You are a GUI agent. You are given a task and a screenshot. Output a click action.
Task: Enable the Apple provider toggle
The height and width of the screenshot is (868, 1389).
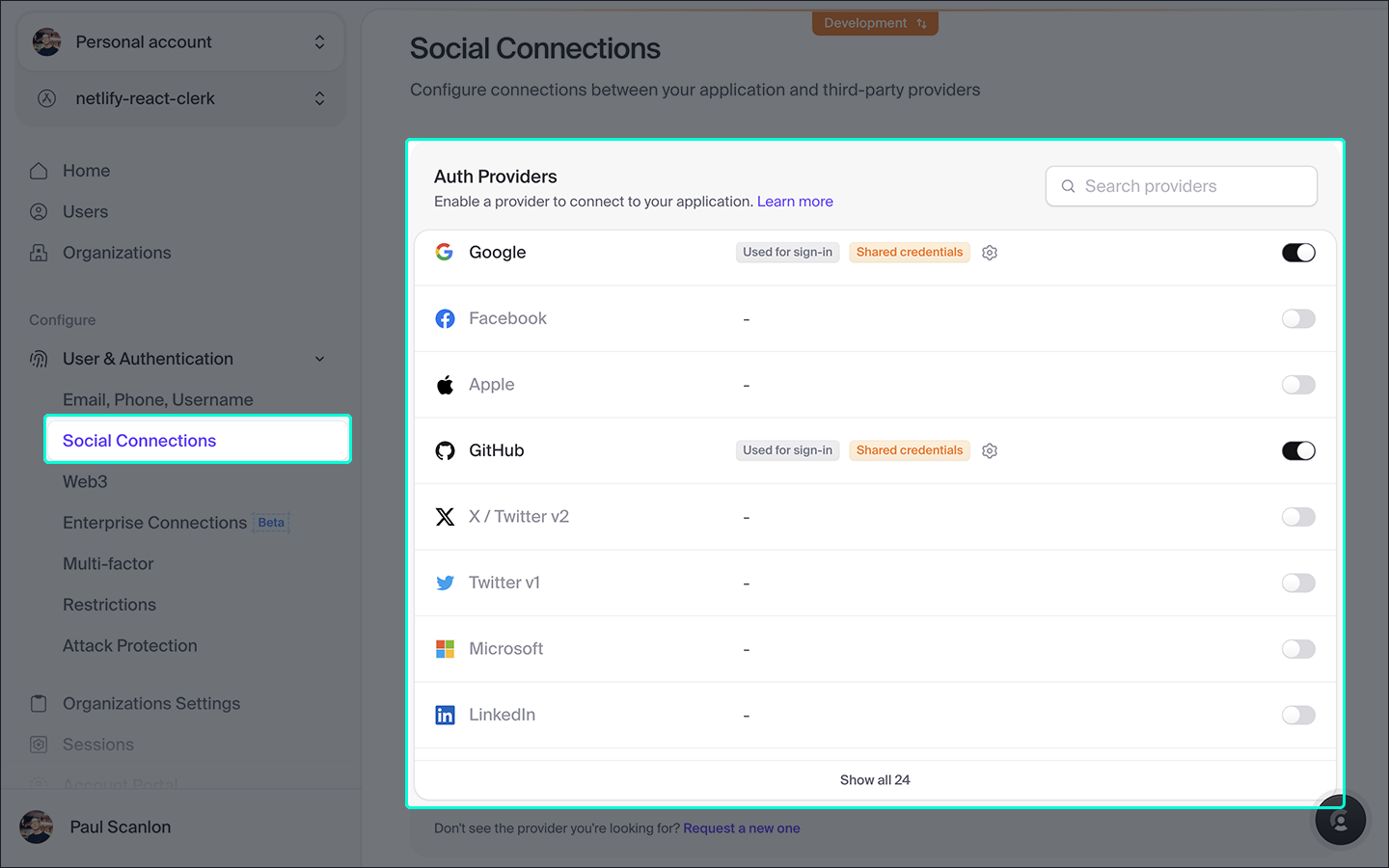(x=1298, y=385)
